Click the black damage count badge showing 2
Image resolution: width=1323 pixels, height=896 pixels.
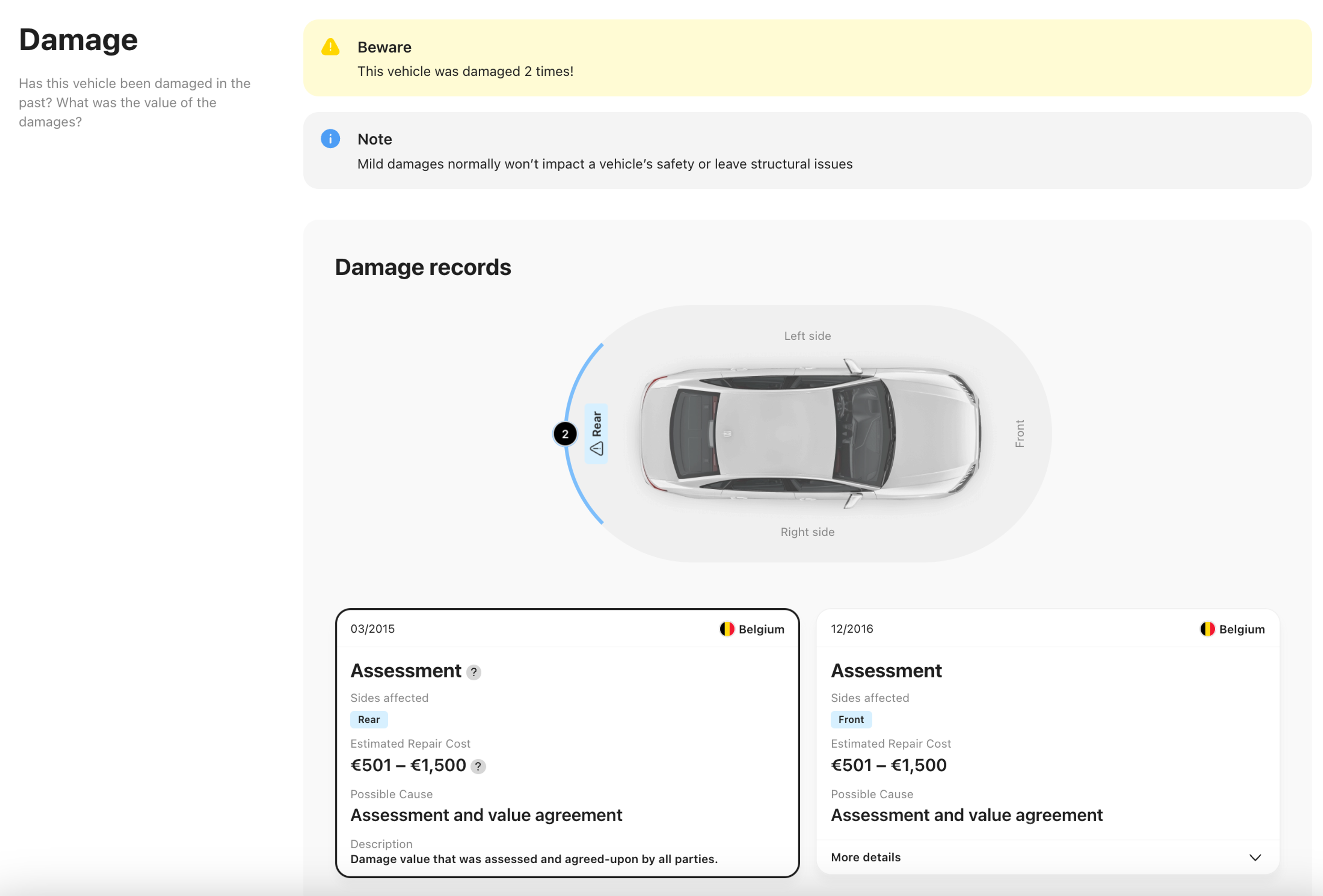pos(565,434)
